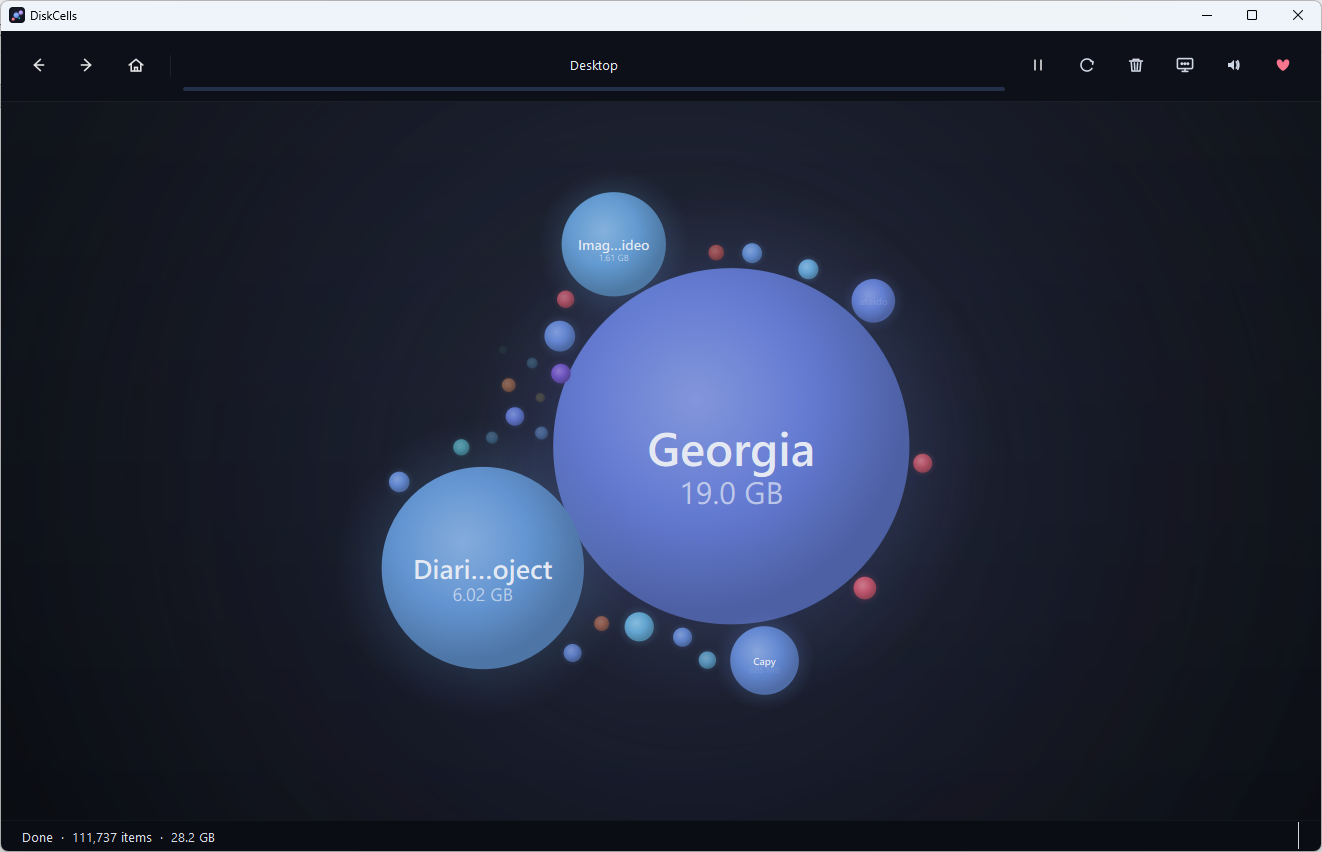Click the Done status text
1322x852 pixels.
[37, 838]
